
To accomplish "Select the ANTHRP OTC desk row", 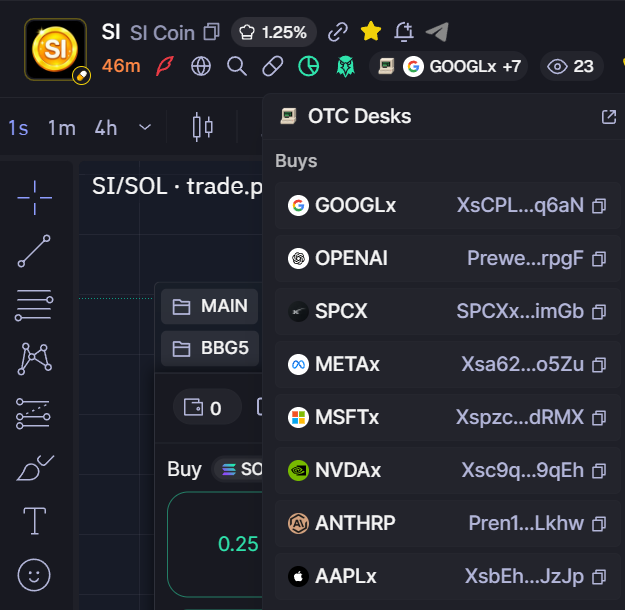I will [447, 523].
